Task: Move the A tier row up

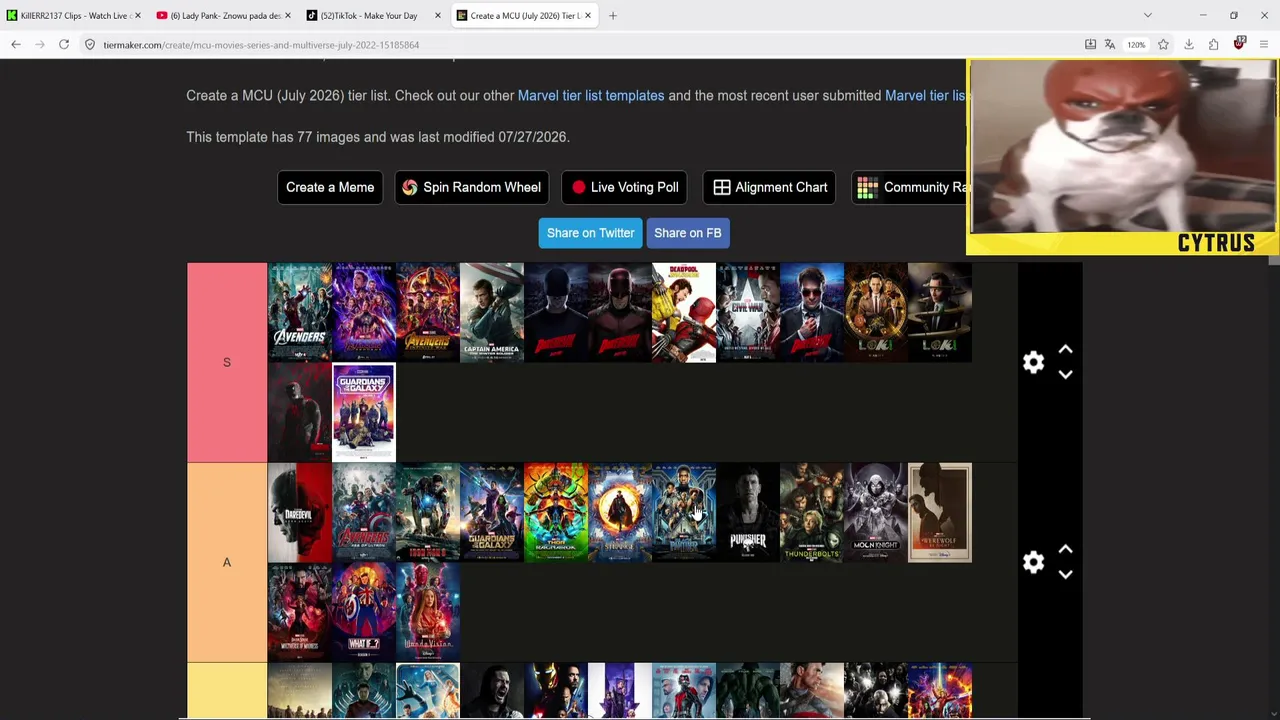Action: [1065, 549]
